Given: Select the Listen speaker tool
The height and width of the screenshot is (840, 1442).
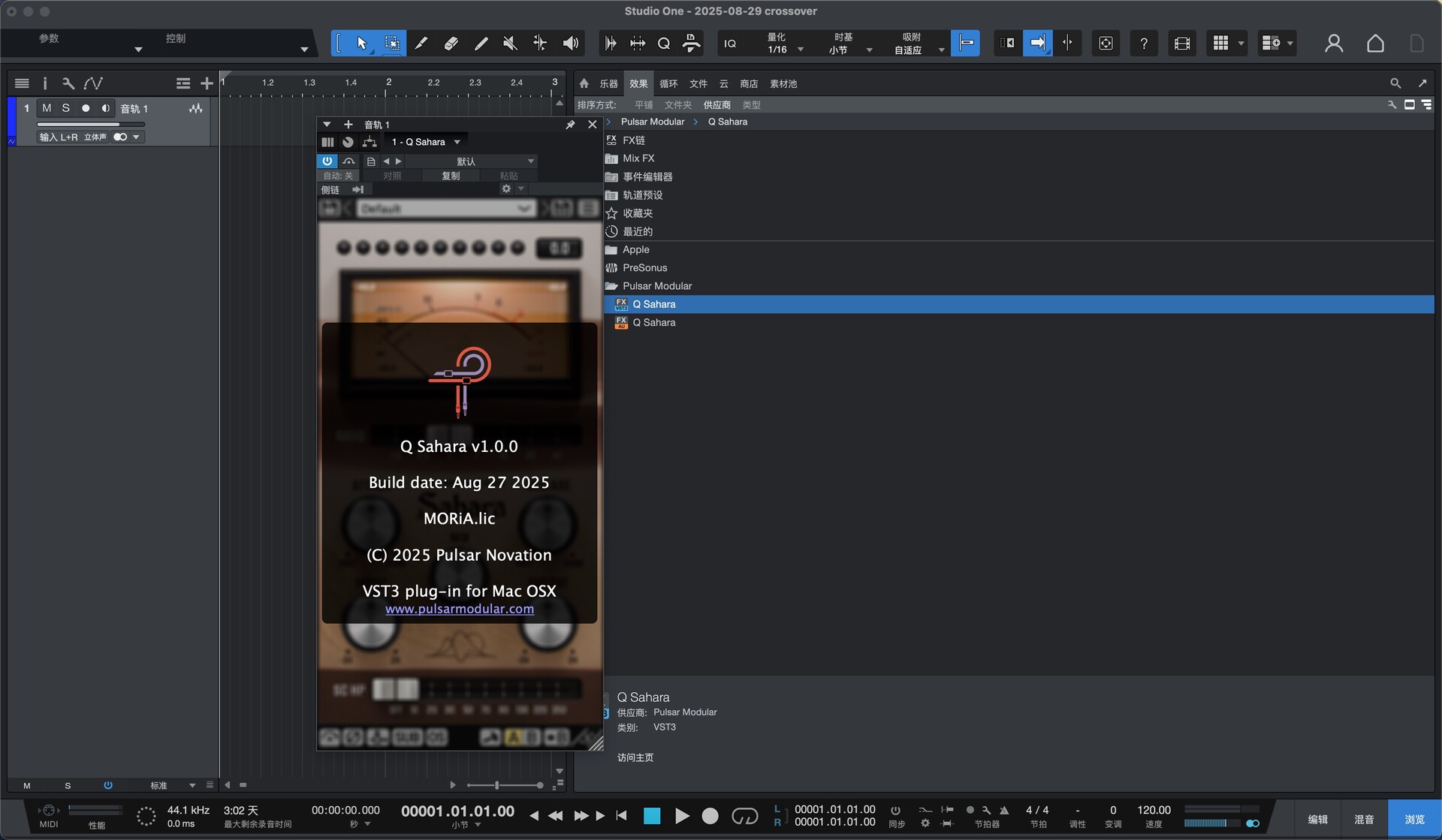Looking at the screenshot, I should 570,44.
